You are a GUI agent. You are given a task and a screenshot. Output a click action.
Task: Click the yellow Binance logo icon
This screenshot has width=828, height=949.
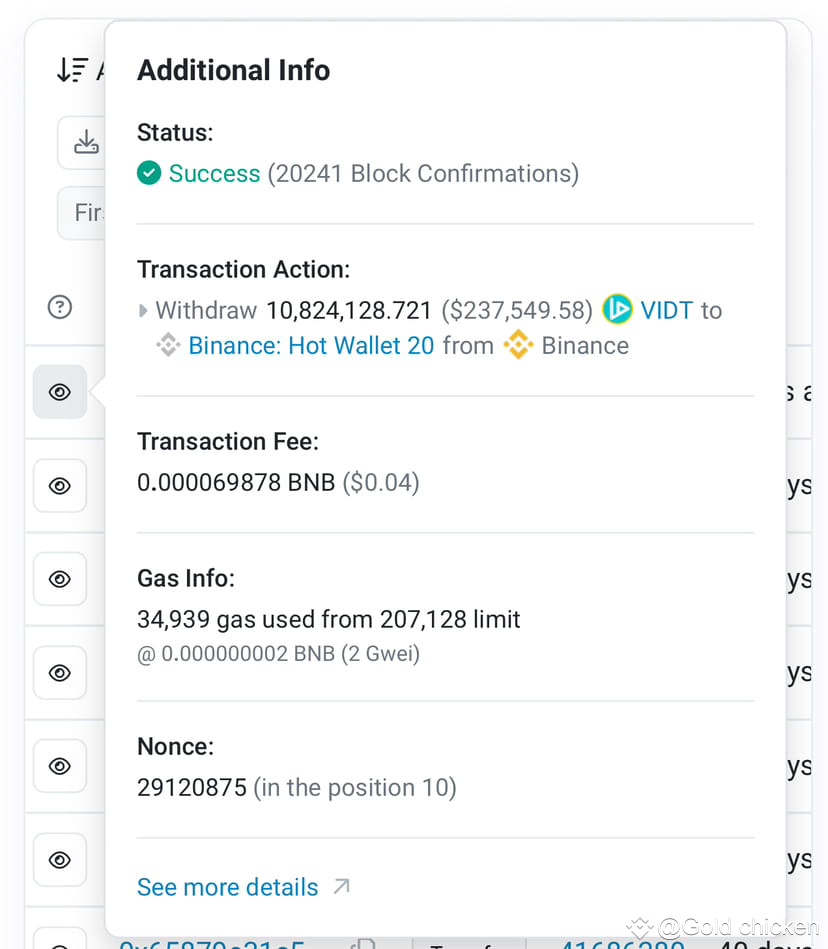(519, 345)
